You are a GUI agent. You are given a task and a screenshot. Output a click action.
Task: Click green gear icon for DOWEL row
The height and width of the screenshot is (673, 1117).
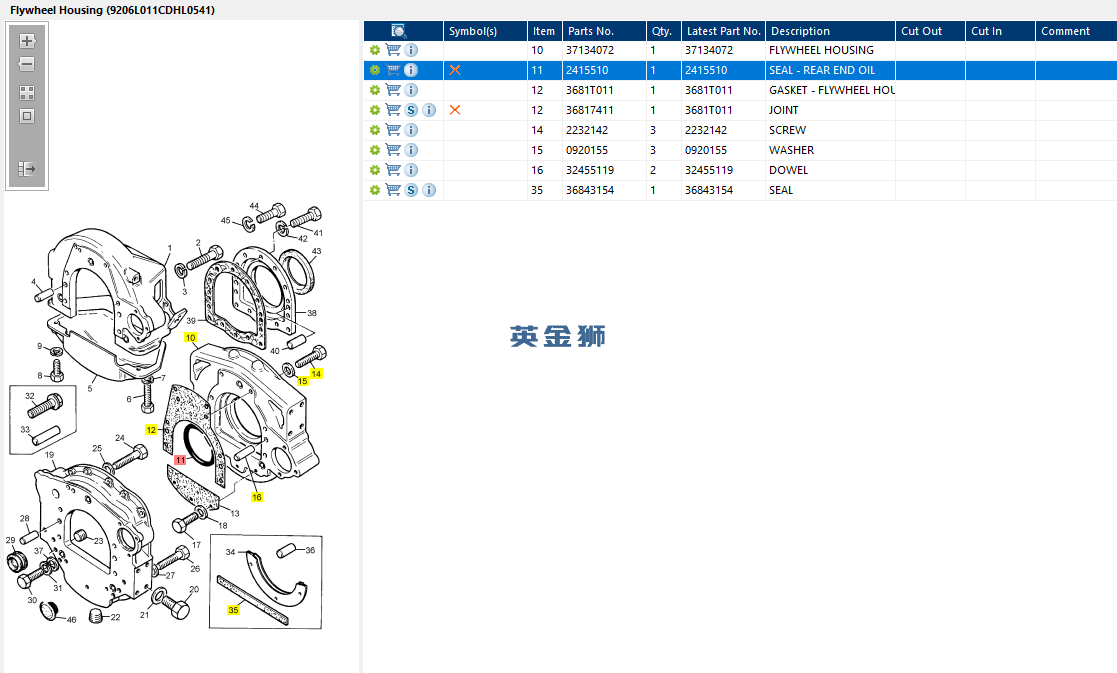(375, 169)
